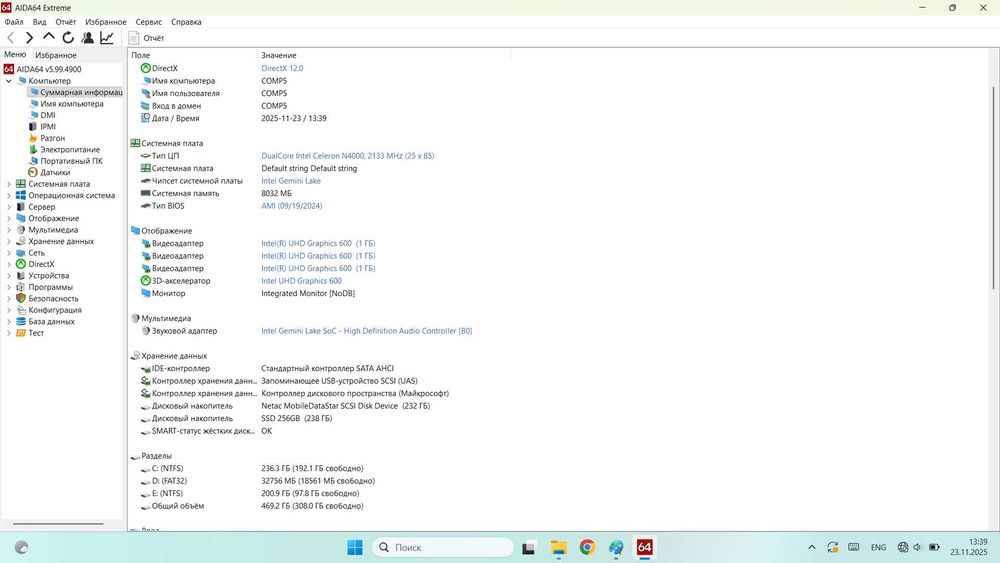The image size is (1000, 563).
Task: Open the Intel Gemini Lake chipset link
Action: (x=291, y=181)
